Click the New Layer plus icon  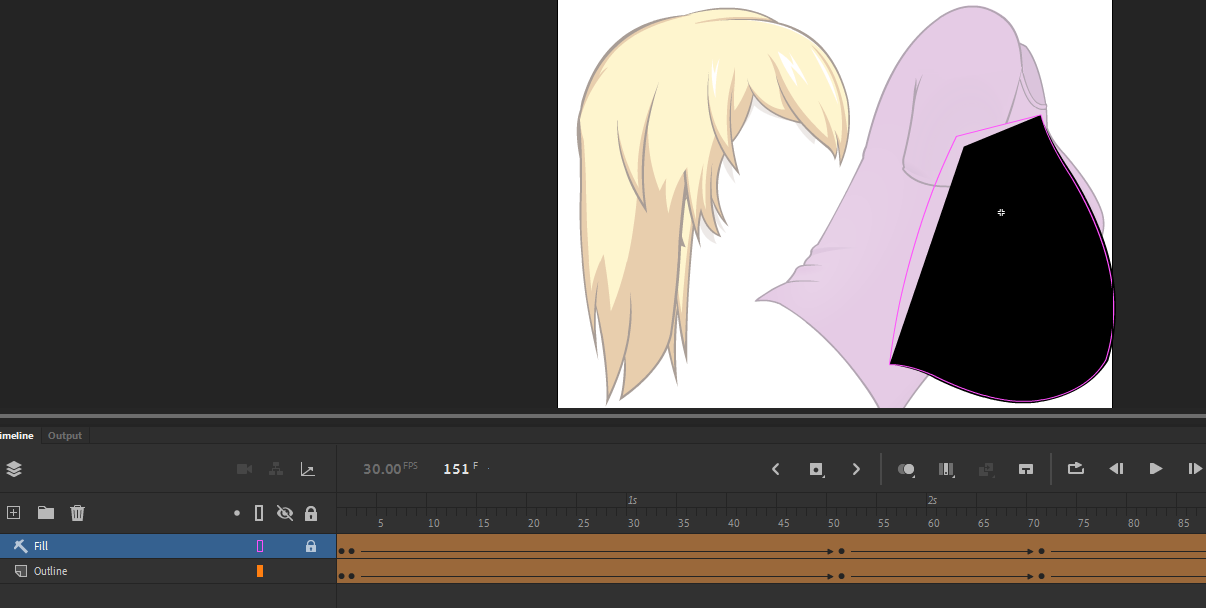click(x=14, y=513)
